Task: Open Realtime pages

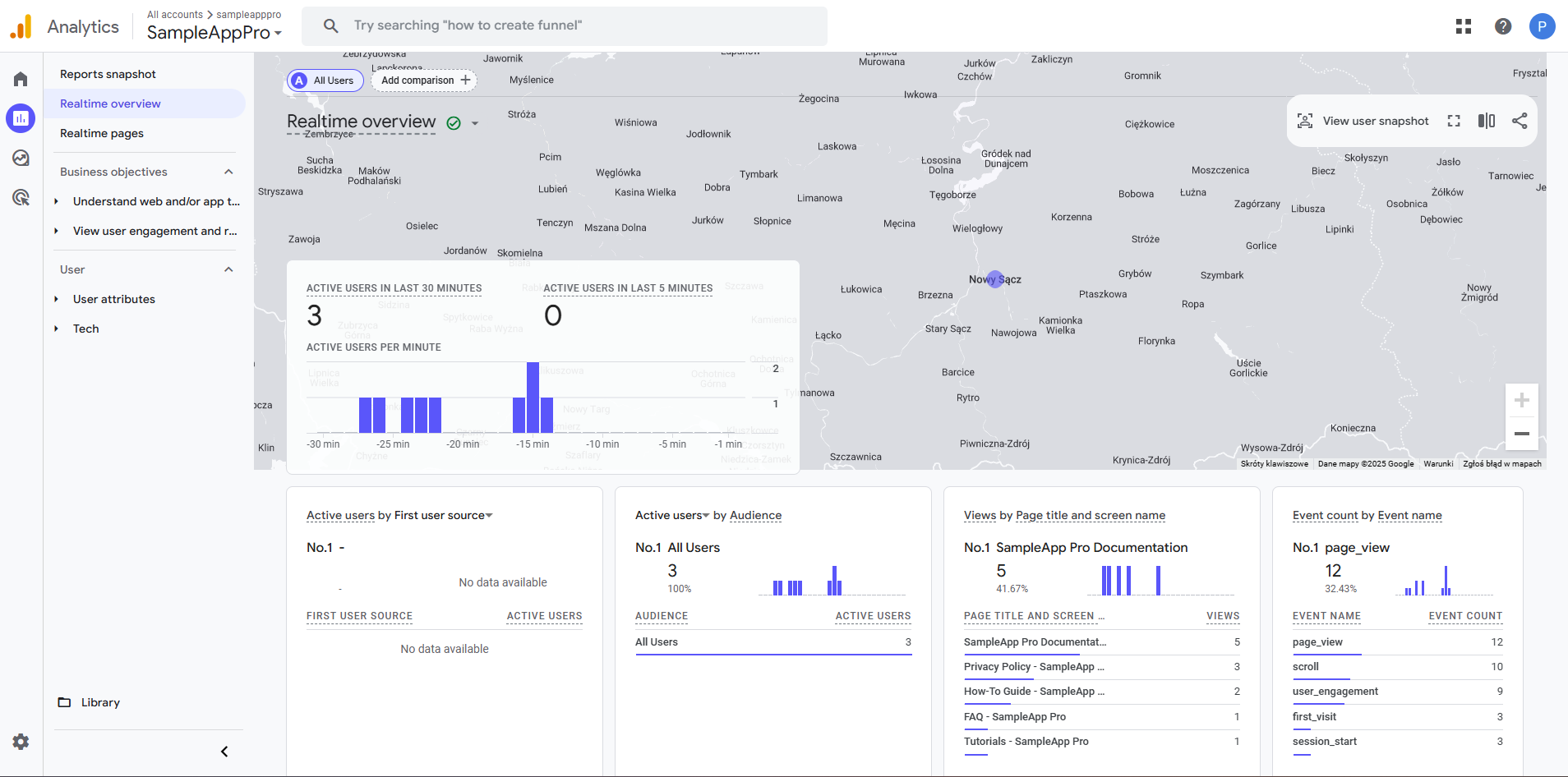Action: click(x=102, y=133)
